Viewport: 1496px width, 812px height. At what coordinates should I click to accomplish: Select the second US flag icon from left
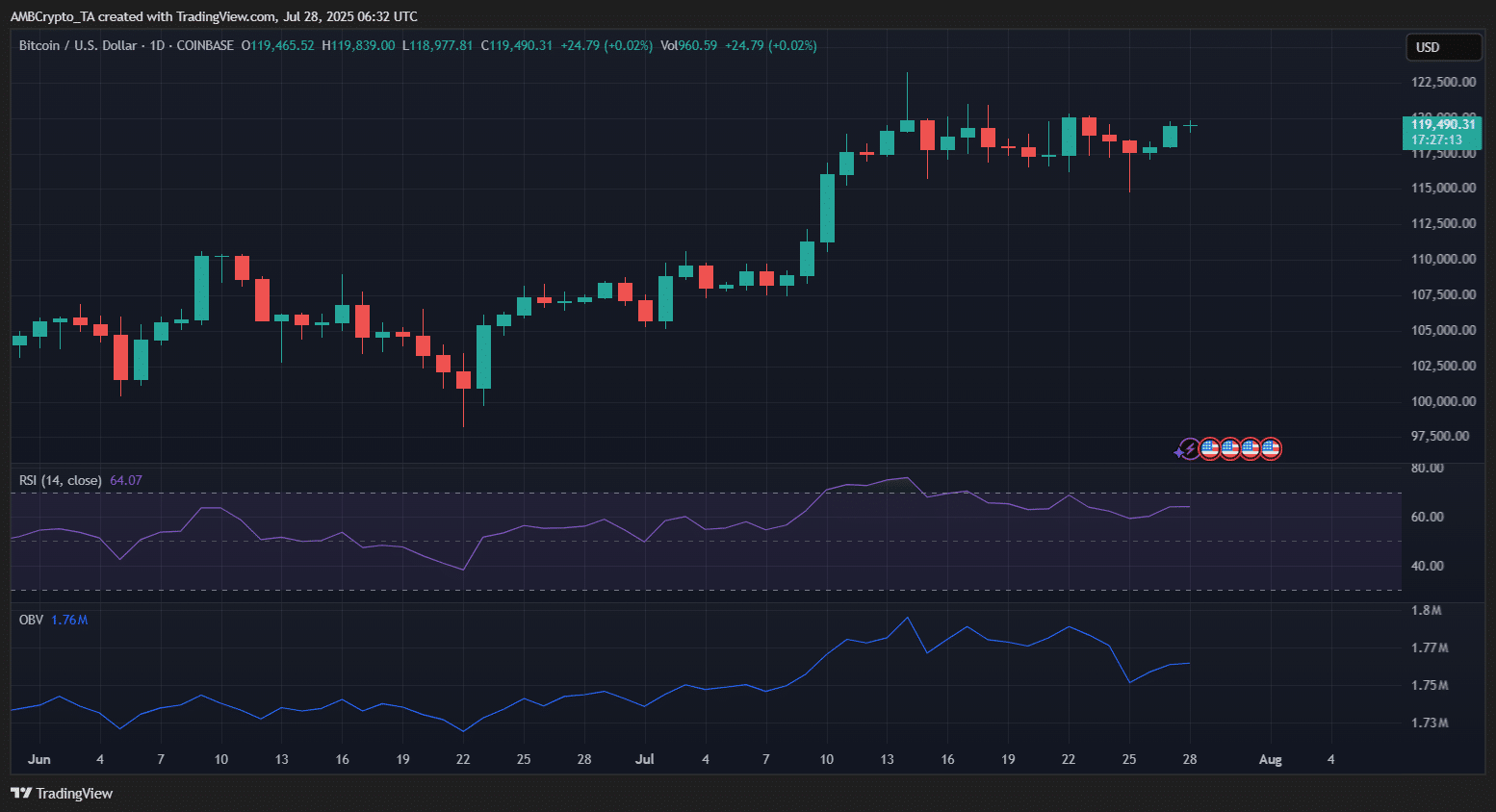pos(1230,448)
